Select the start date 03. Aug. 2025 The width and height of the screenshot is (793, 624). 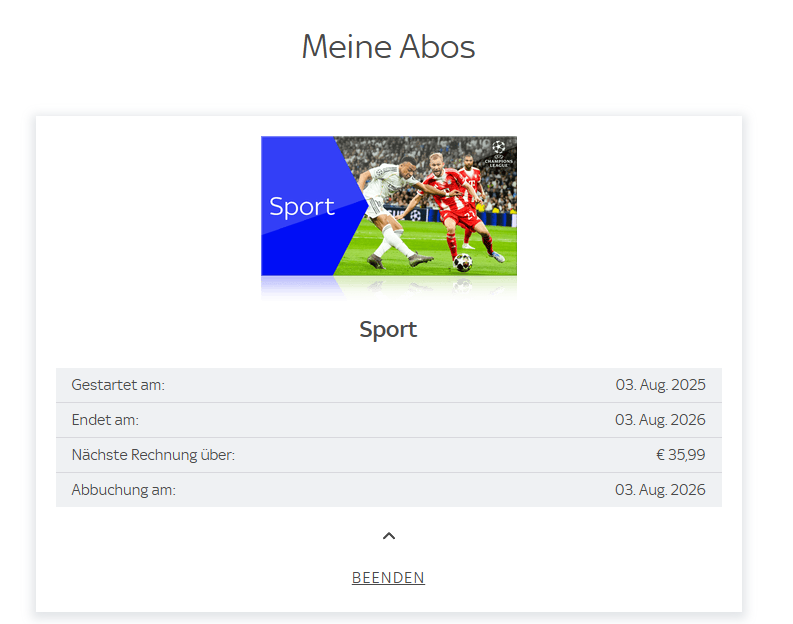[660, 385]
